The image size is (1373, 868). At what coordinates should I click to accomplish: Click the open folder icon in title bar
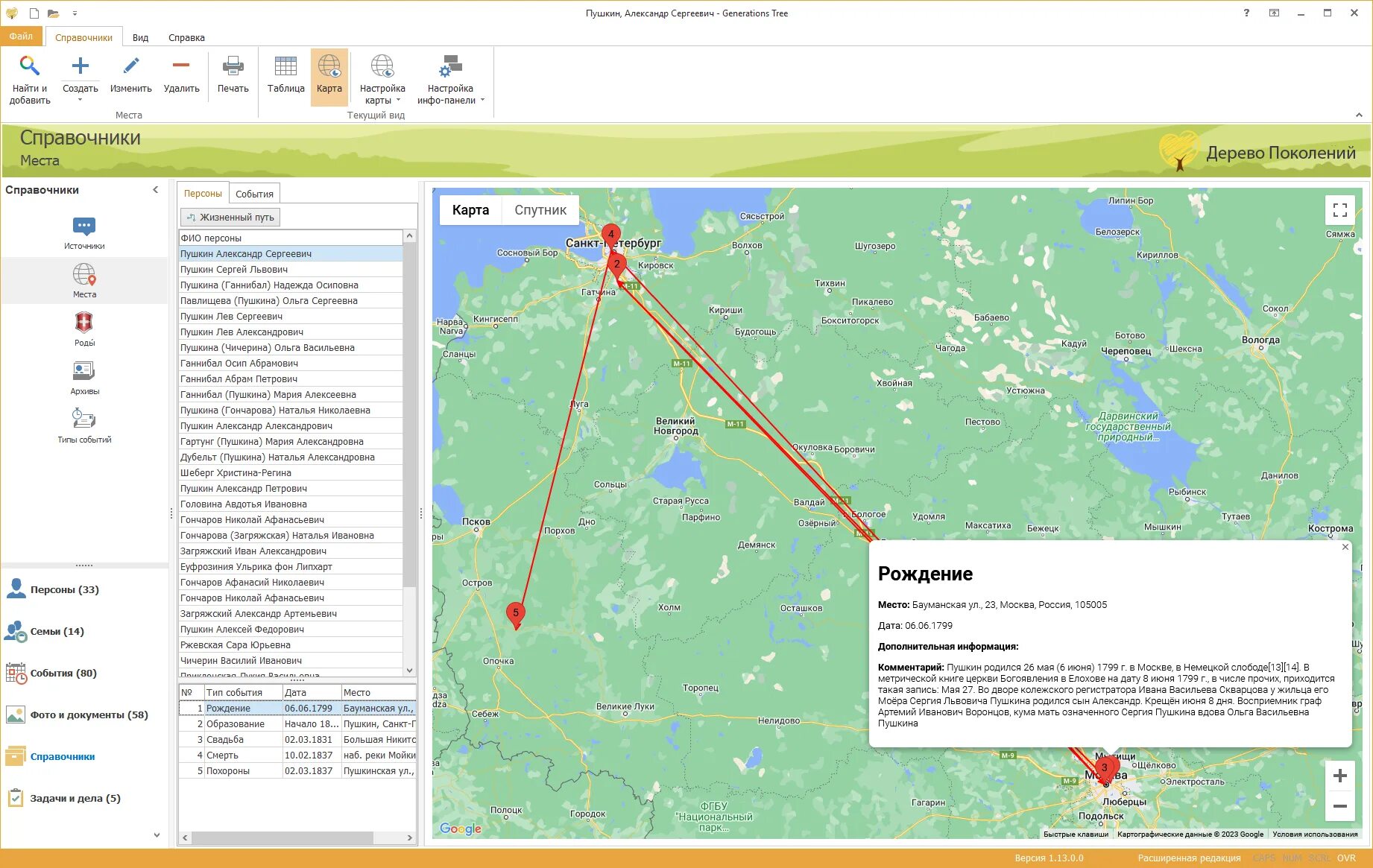coord(53,13)
